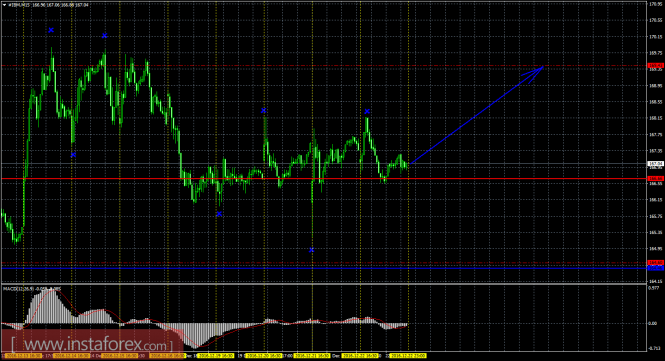
Task: Select the blue X marker near 19 December low
Action: tap(219, 214)
